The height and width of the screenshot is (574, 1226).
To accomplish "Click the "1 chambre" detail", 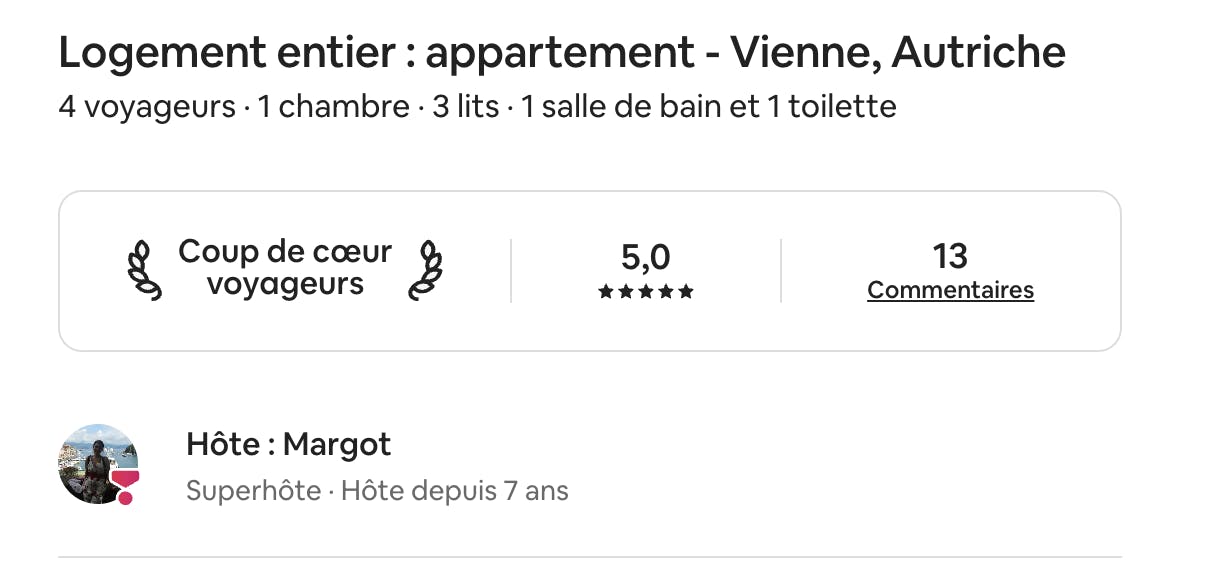I will point(333,107).
